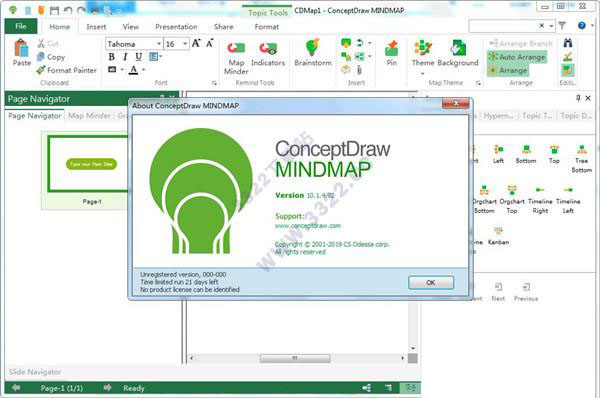The width and height of the screenshot is (600, 398).
Task: Click the attachment paperclip icon in Insert group
Action: (359, 69)
